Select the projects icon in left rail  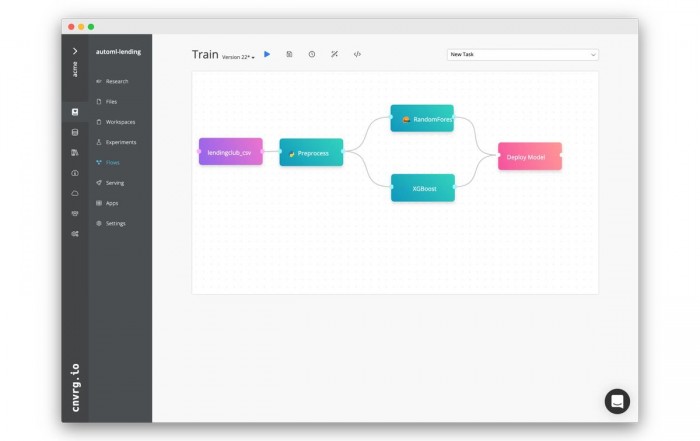75,112
